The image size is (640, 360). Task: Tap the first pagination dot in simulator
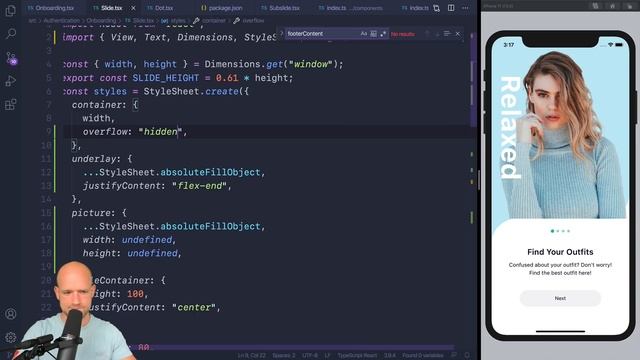tap(552, 231)
